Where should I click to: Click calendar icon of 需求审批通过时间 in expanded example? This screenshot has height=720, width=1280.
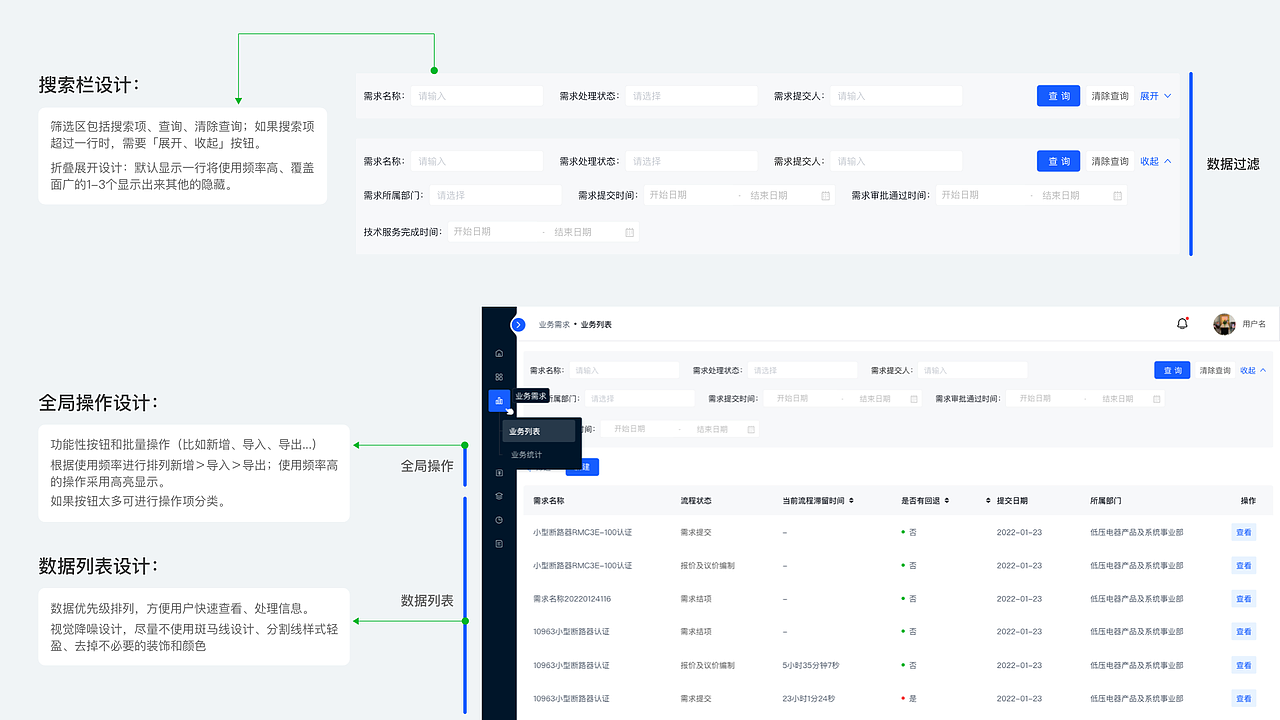[1118, 196]
